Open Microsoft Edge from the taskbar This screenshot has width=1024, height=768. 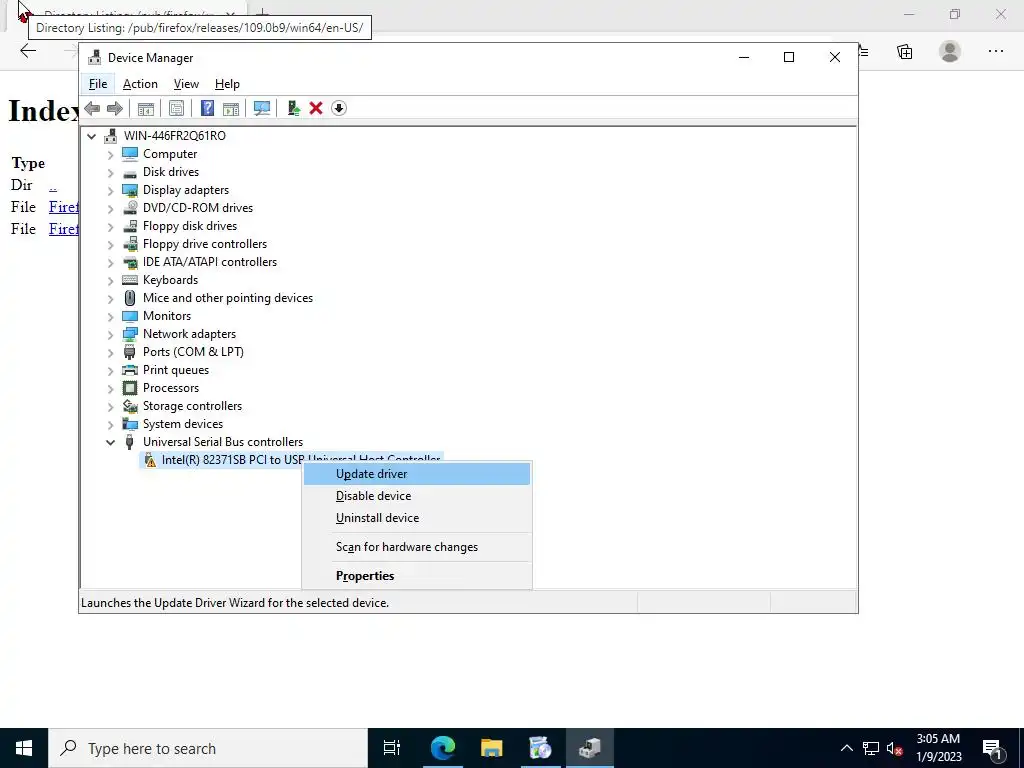pos(442,748)
